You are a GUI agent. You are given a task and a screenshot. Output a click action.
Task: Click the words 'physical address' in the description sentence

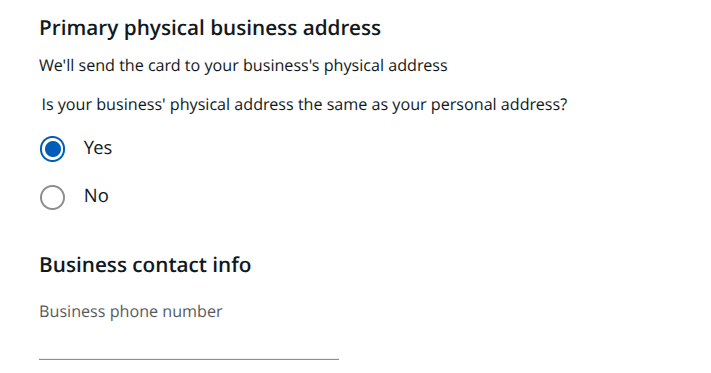coord(385,65)
